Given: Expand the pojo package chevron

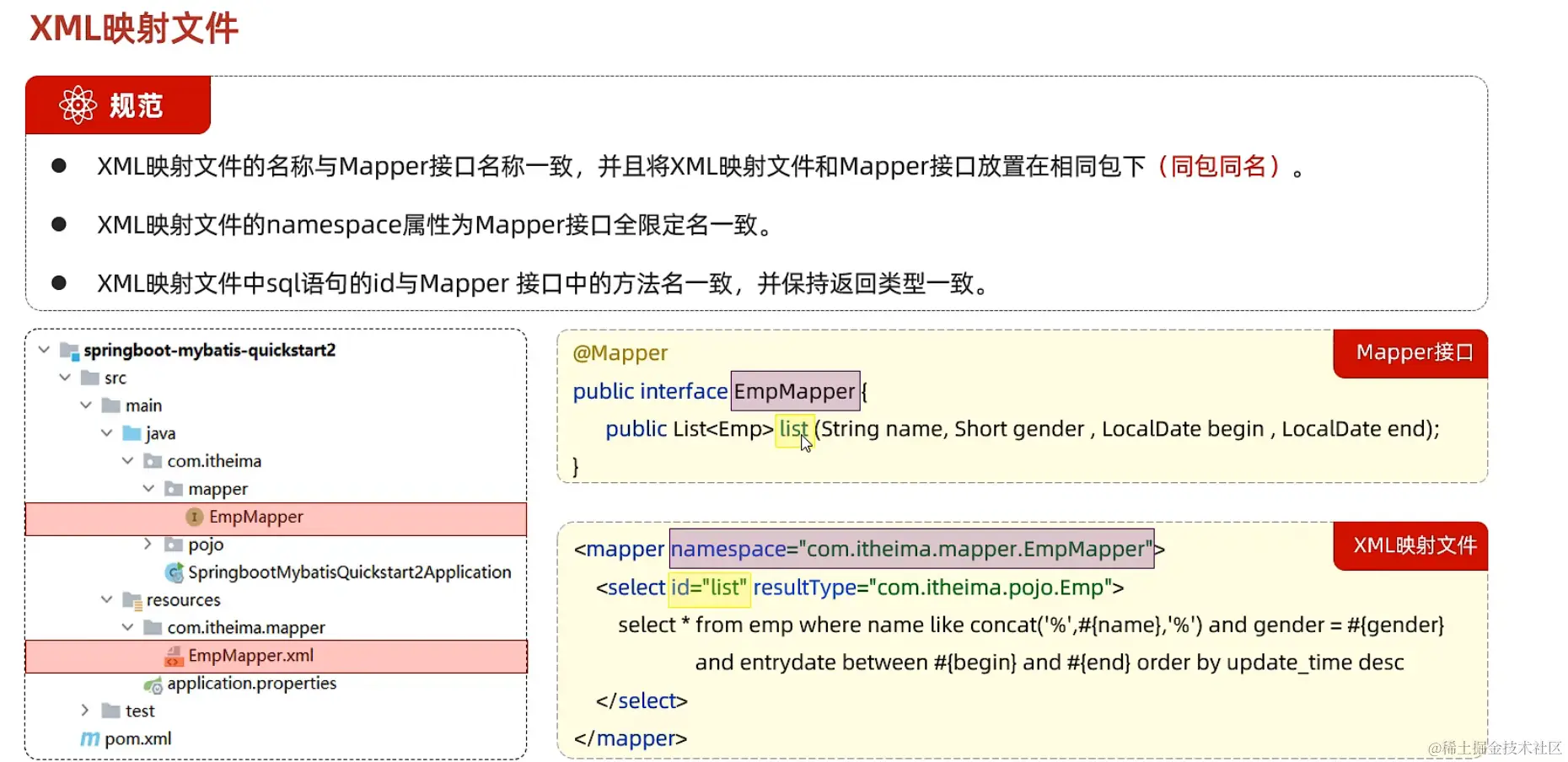Looking at the screenshot, I should [x=148, y=544].
